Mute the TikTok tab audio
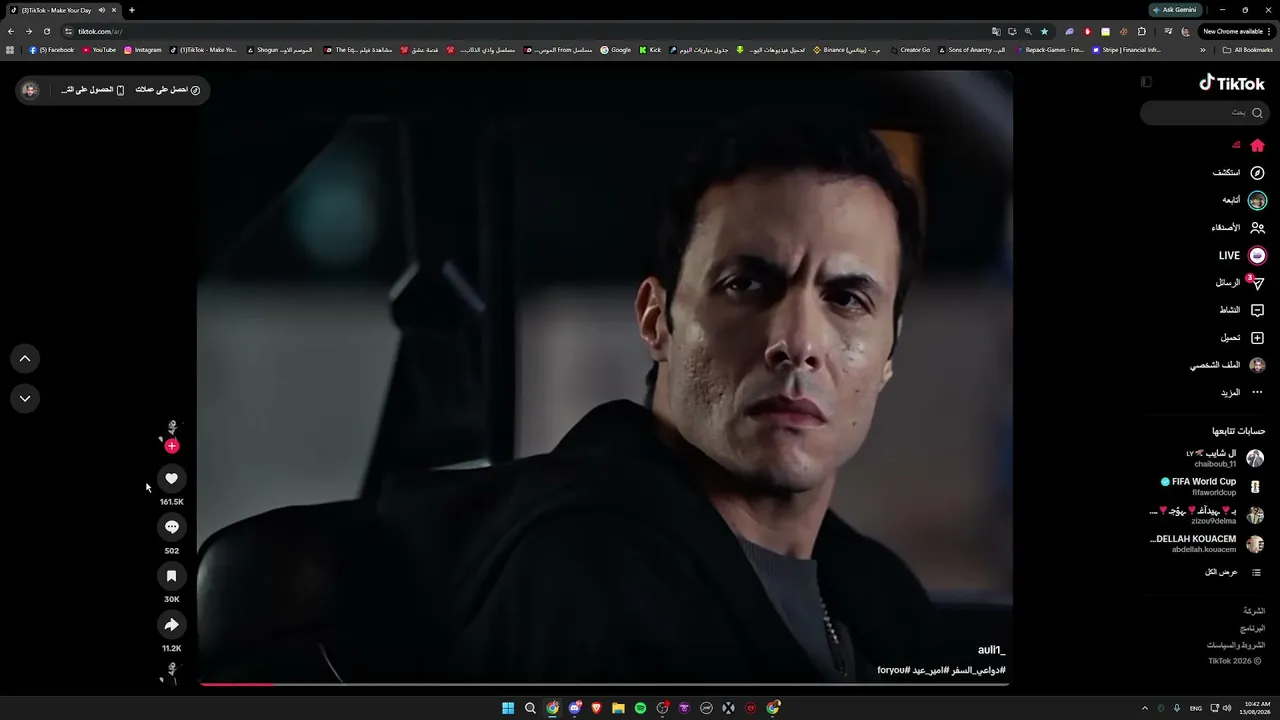The height and width of the screenshot is (720, 1280). (102, 10)
